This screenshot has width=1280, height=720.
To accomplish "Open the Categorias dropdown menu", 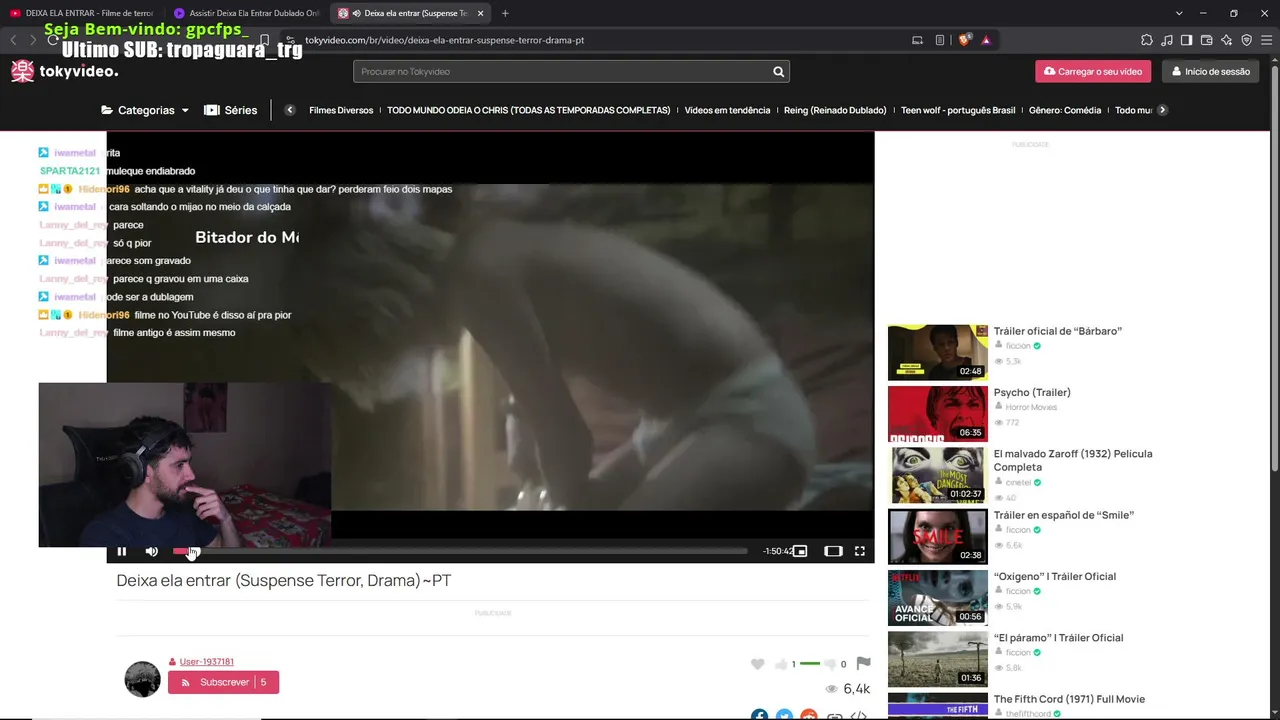I will pyautogui.click(x=145, y=110).
